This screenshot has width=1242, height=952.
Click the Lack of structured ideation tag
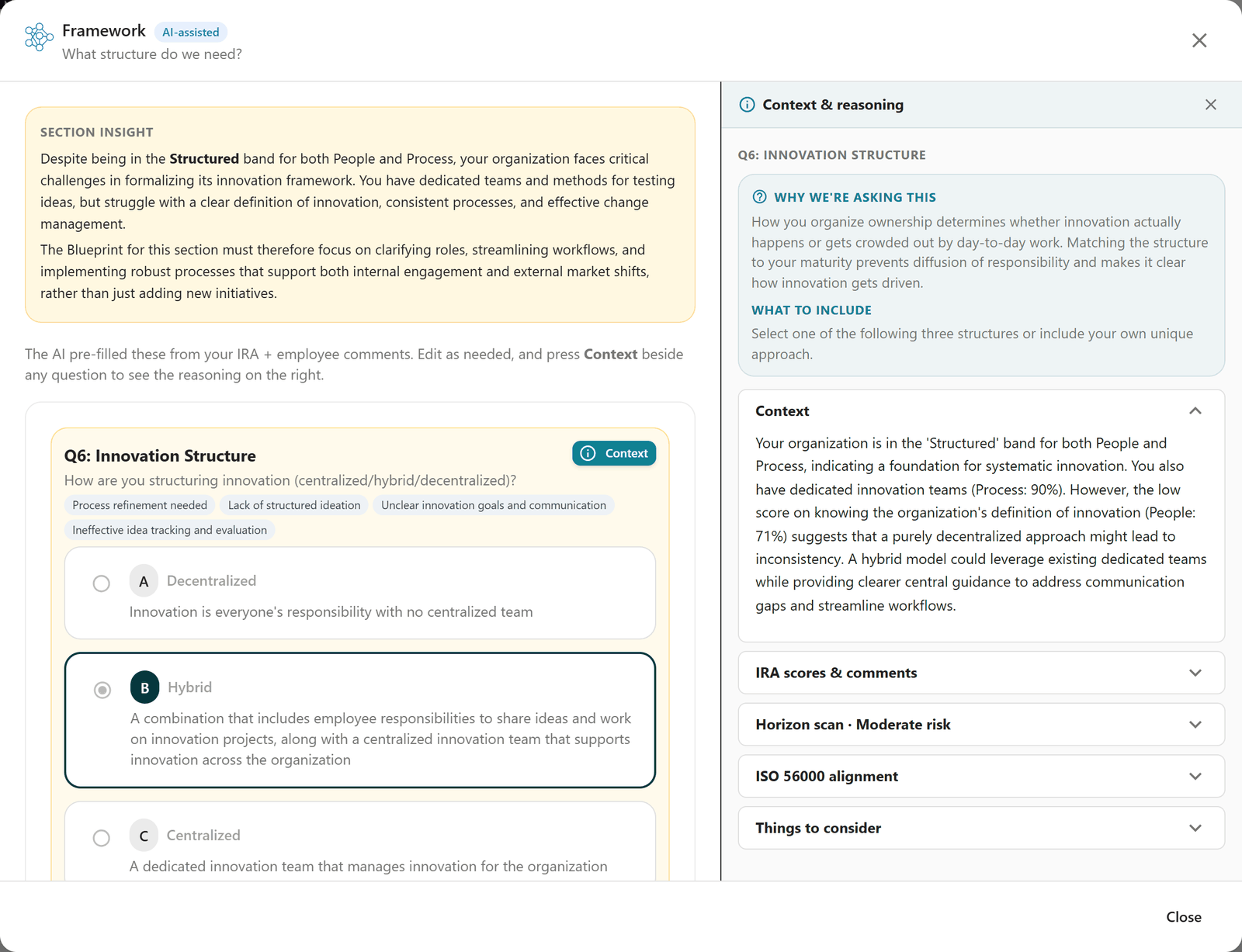tap(294, 505)
